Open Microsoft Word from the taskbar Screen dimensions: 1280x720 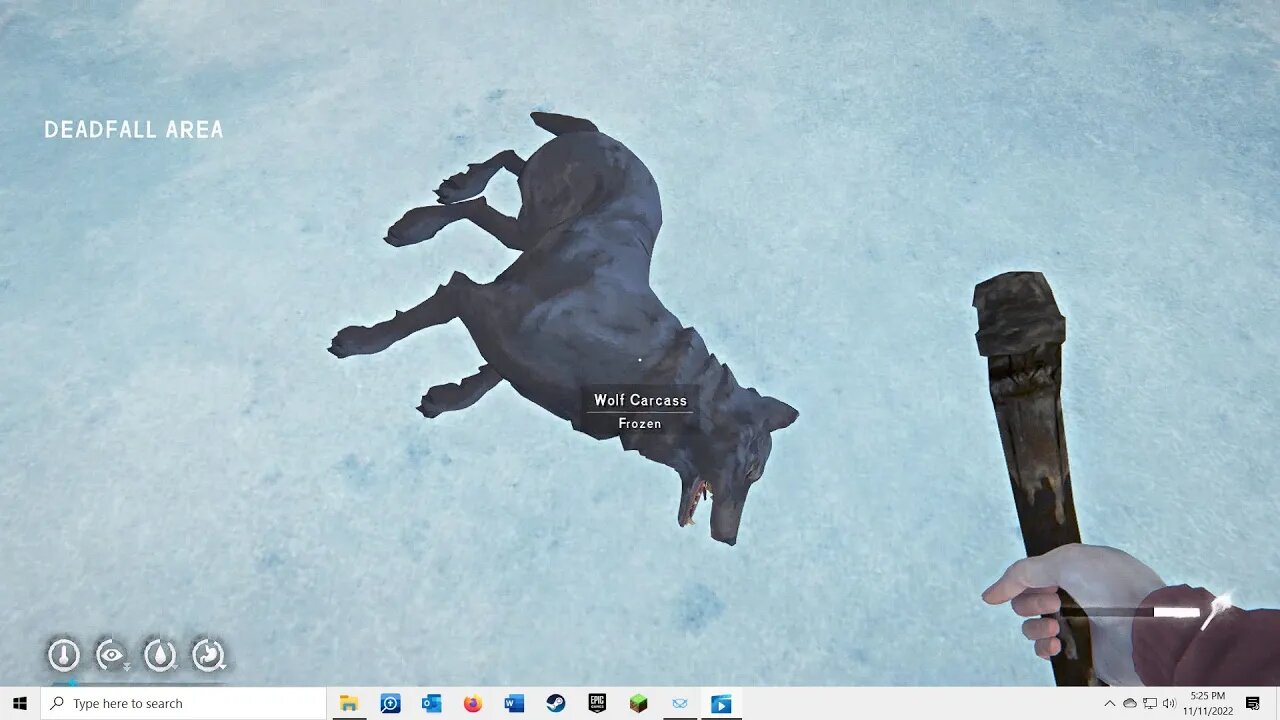[514, 703]
